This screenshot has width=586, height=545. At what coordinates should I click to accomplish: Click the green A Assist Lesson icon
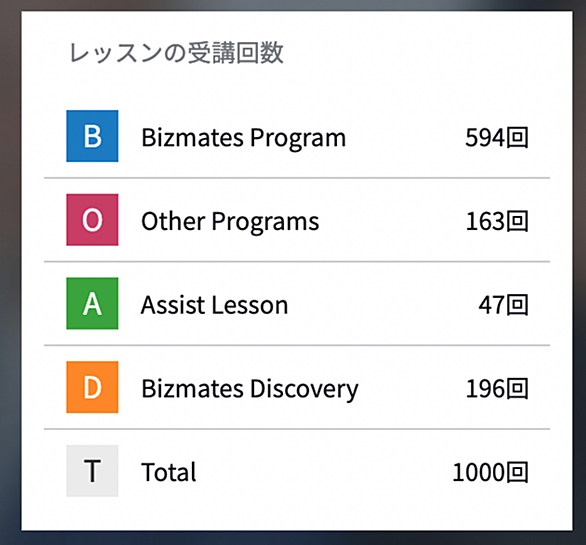point(92,304)
